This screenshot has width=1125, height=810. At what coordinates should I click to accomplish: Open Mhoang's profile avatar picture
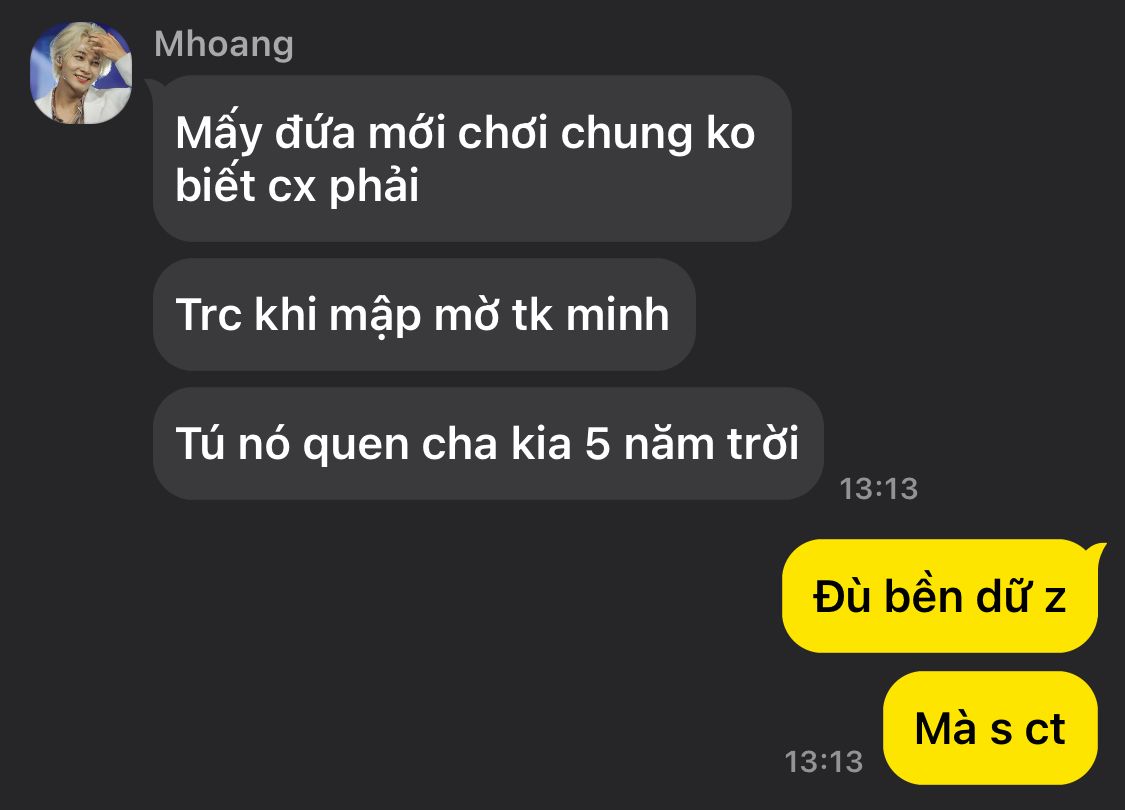[x=80, y=73]
